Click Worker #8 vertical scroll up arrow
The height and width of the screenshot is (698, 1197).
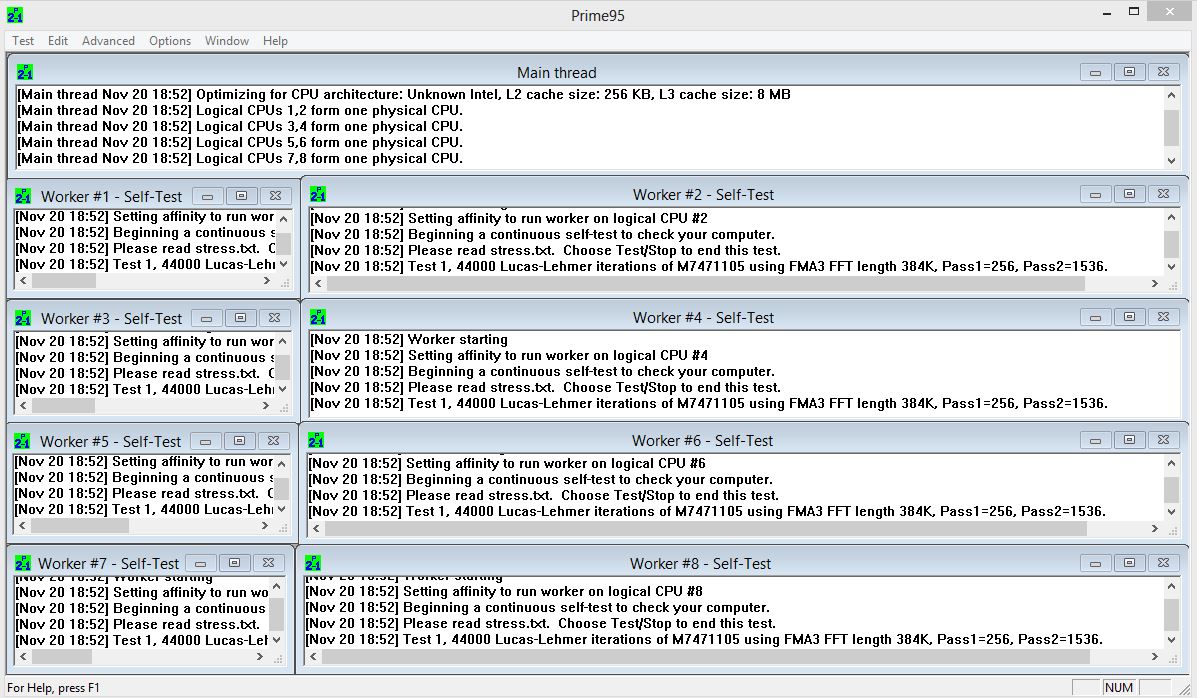coord(1171,587)
